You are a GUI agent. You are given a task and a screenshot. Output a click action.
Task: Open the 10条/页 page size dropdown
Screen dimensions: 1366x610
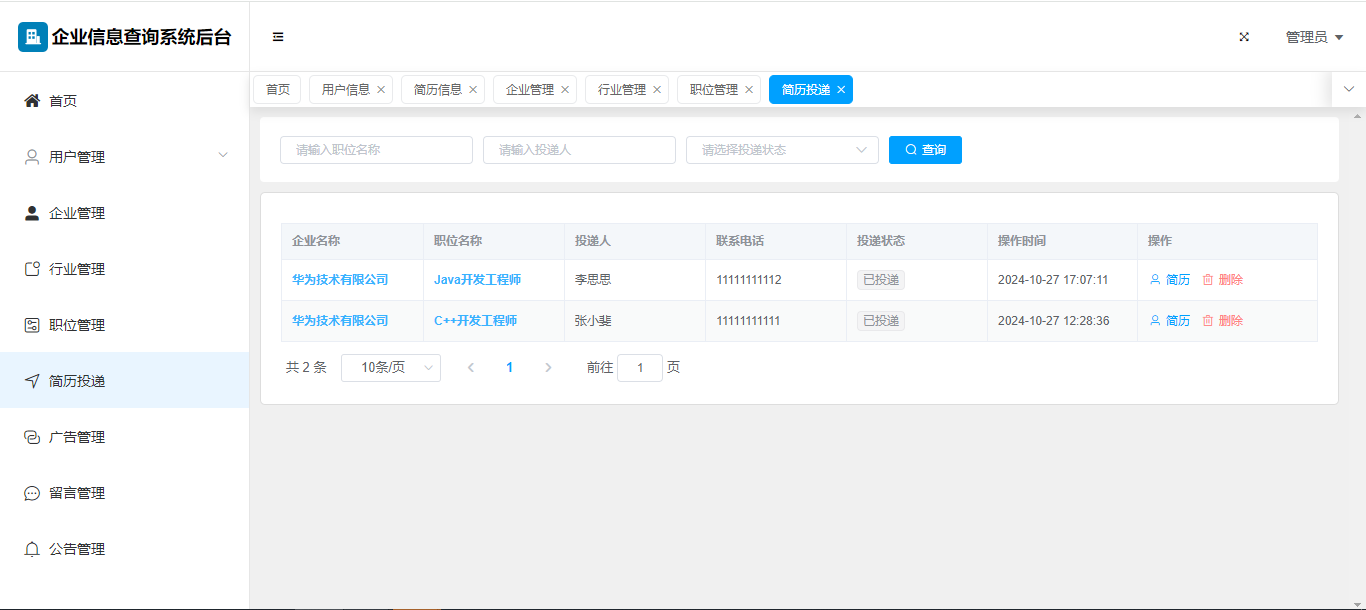(391, 368)
